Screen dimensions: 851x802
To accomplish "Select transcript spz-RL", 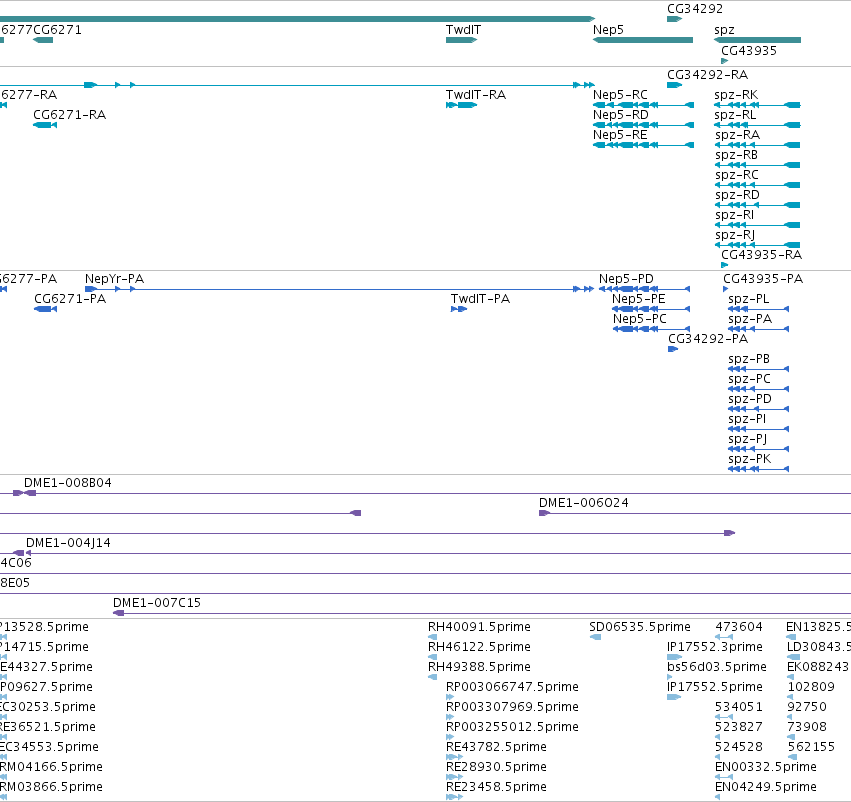I will click(757, 125).
